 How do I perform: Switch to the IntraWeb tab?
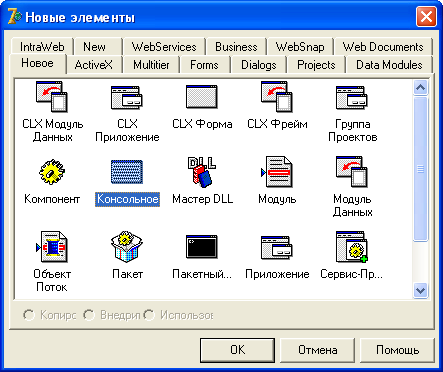pyautogui.click(x=42, y=47)
